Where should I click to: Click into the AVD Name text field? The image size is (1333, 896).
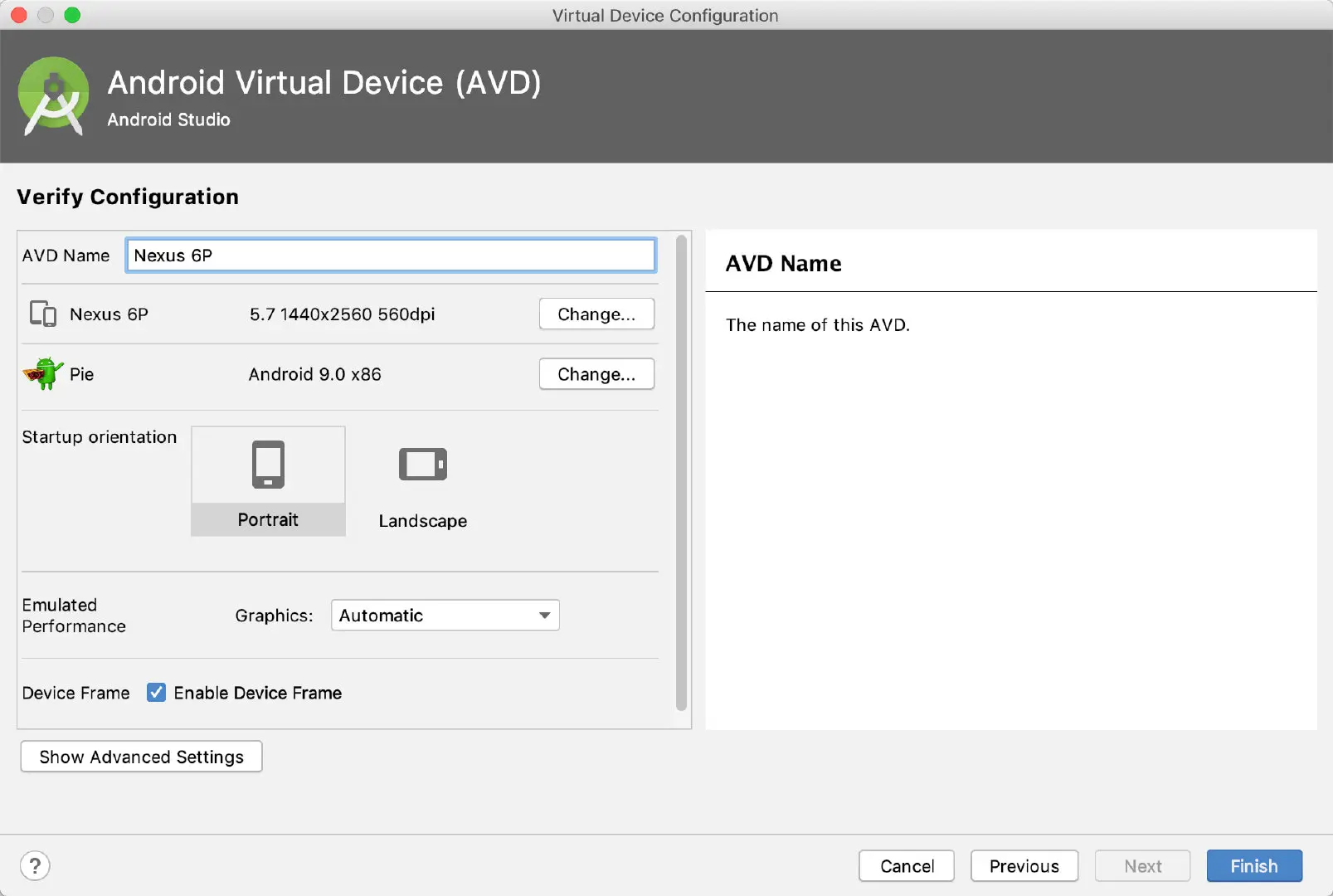(391, 256)
